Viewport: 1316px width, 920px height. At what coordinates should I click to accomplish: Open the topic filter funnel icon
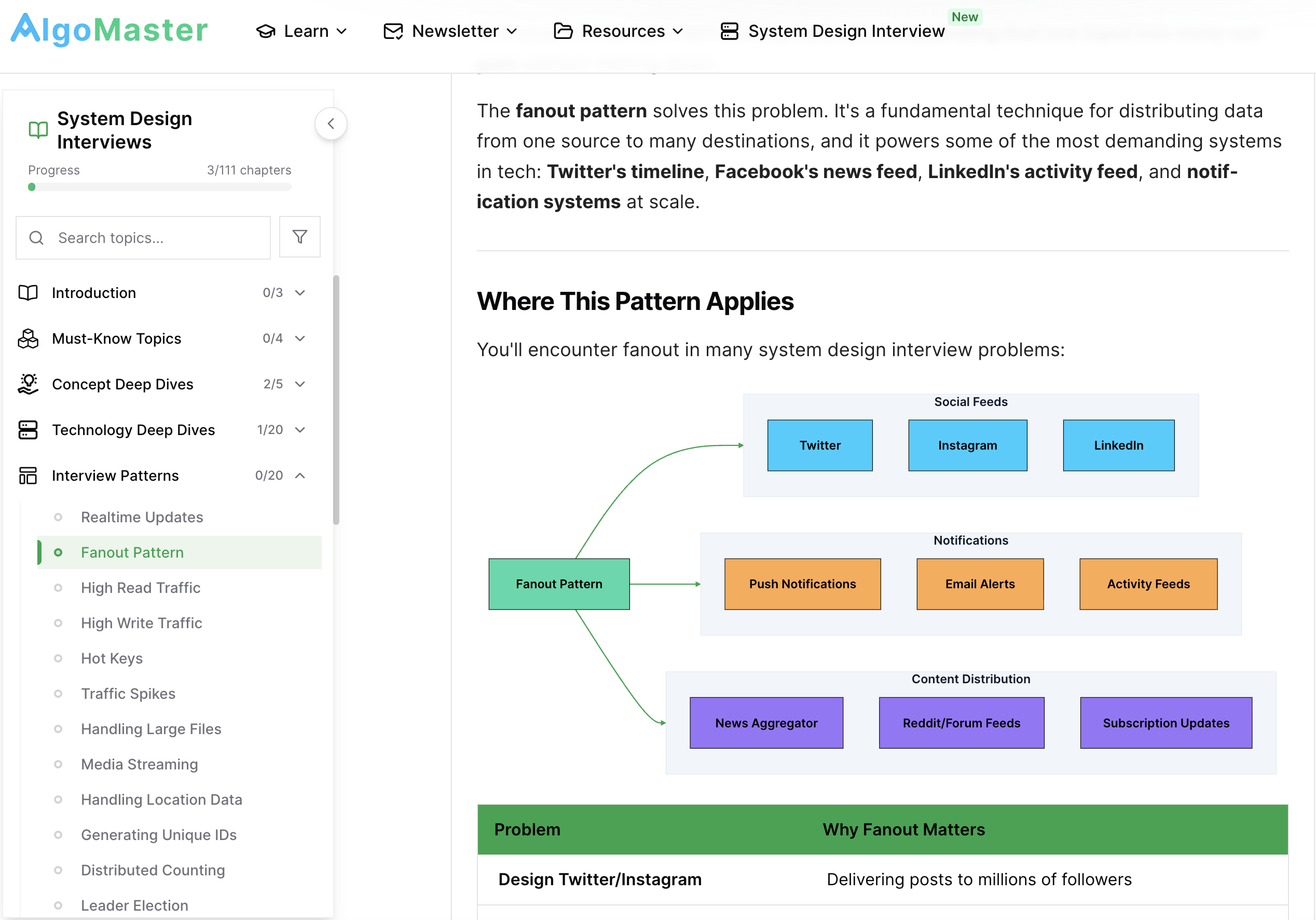pos(299,237)
